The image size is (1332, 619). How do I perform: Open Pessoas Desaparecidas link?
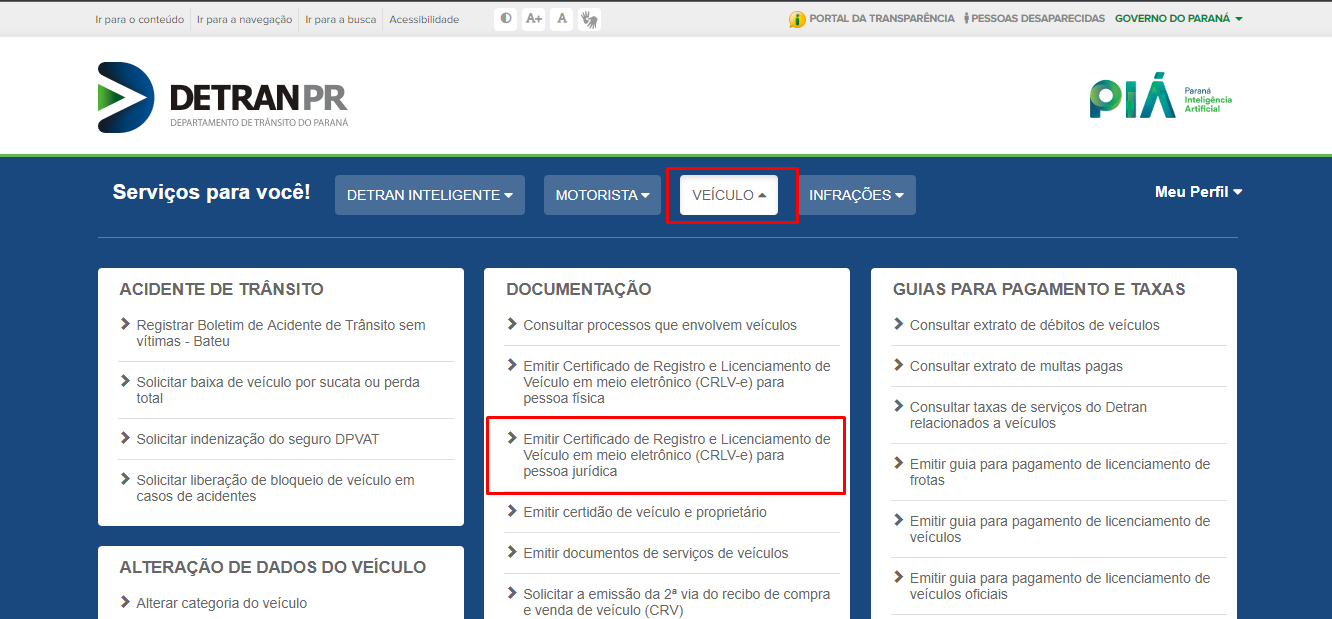(x=1039, y=19)
